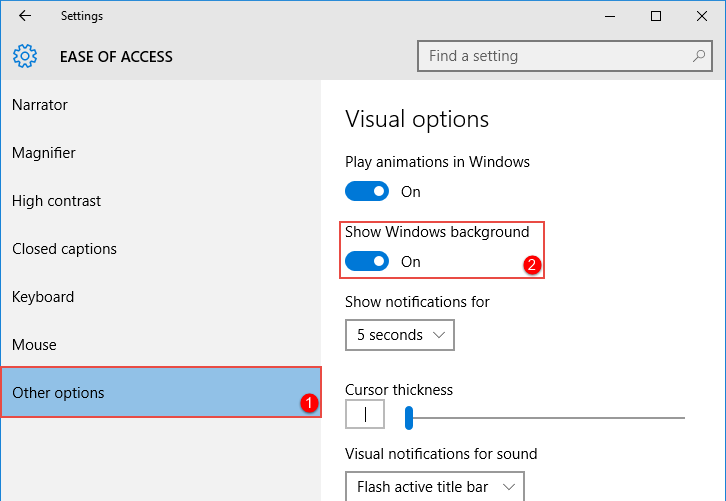Viewport: 726px width, 501px height.
Task: Open the Narrator section
Action: tap(161, 105)
